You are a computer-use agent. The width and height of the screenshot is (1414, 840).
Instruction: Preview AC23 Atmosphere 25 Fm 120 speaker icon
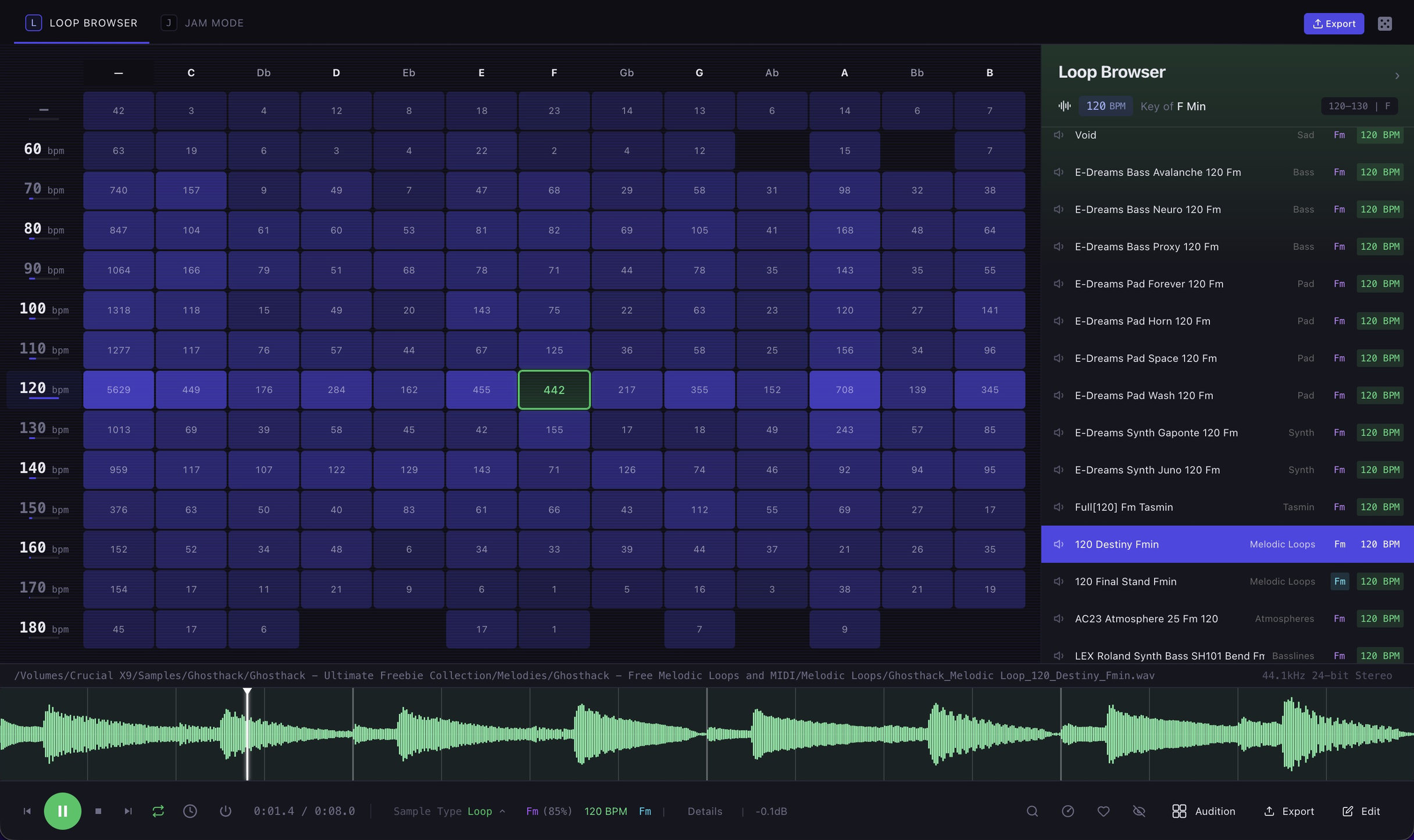[1059, 619]
